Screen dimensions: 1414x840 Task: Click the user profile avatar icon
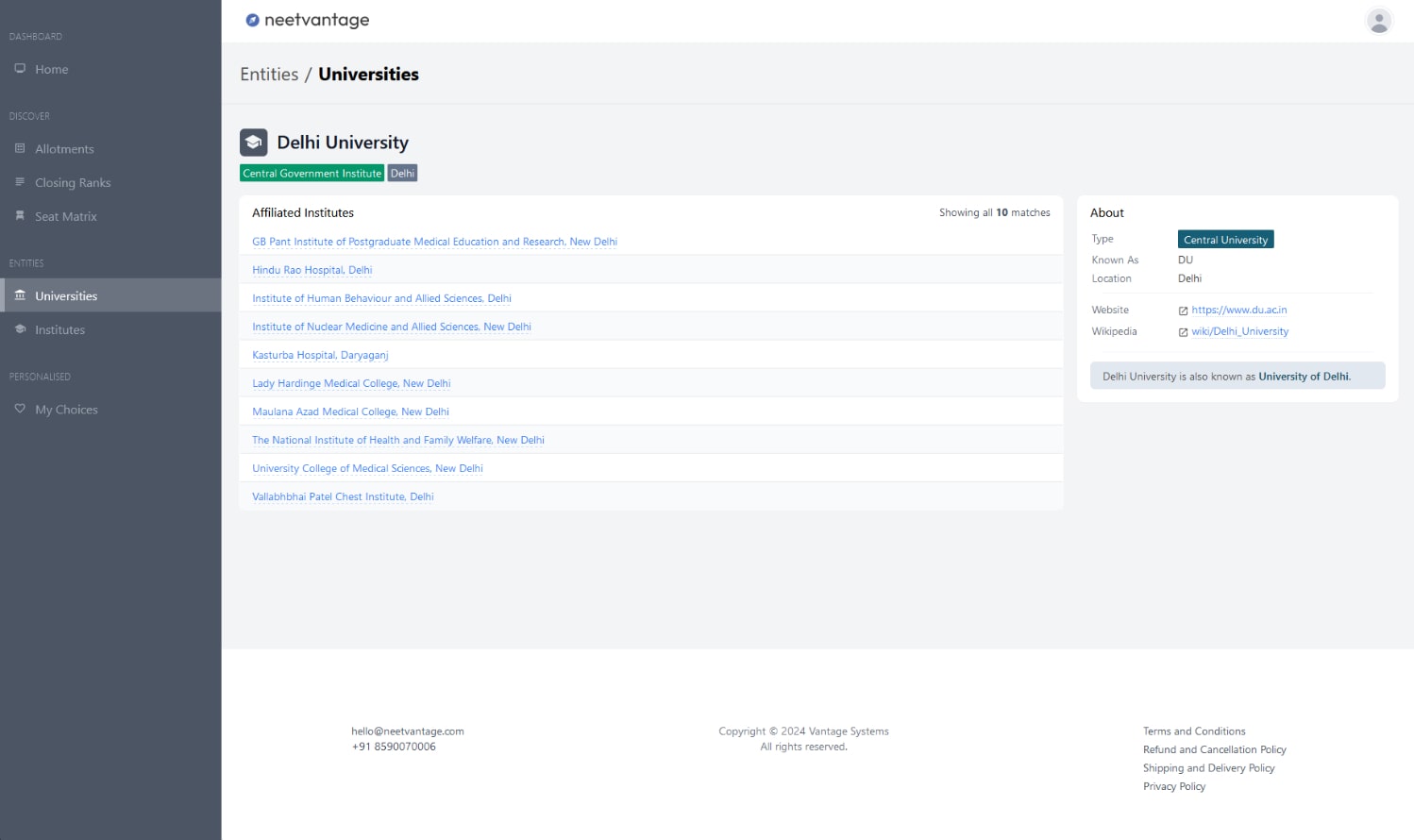1378,21
